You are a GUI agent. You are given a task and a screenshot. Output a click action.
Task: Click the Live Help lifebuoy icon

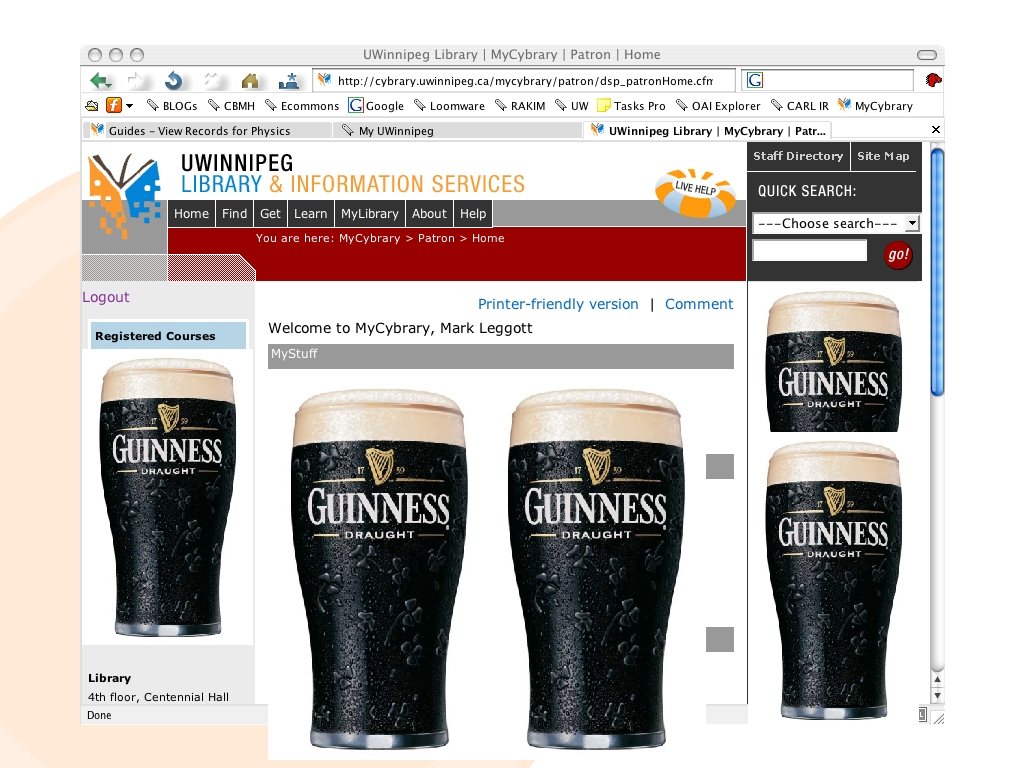coord(696,191)
